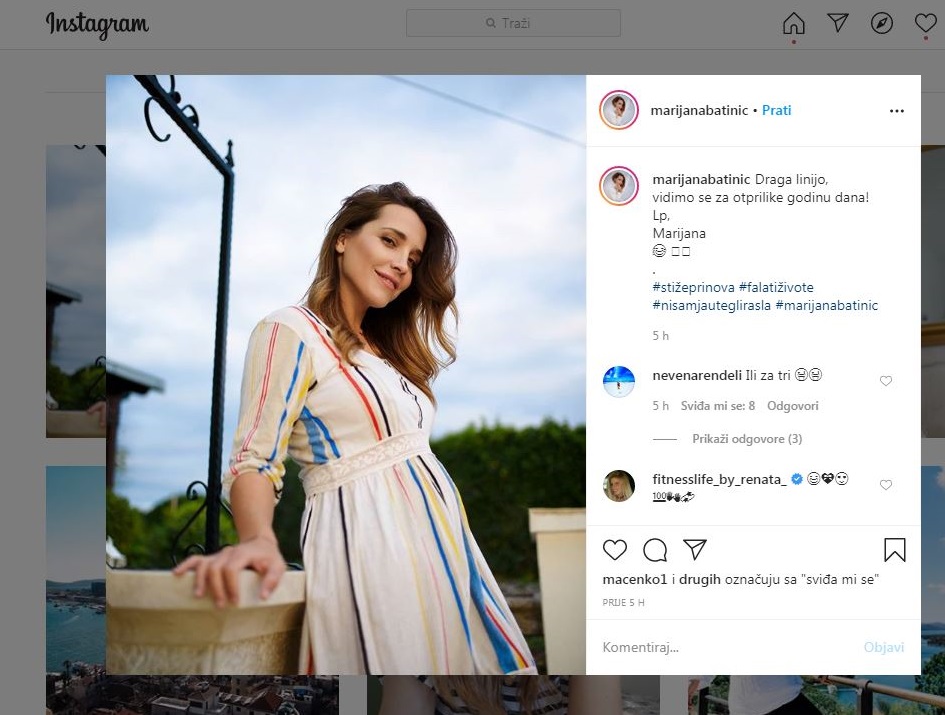Screen dimensions: 945x715
Task: View likes 'Sviđa mi se: 8' on comment
Action: coord(718,406)
